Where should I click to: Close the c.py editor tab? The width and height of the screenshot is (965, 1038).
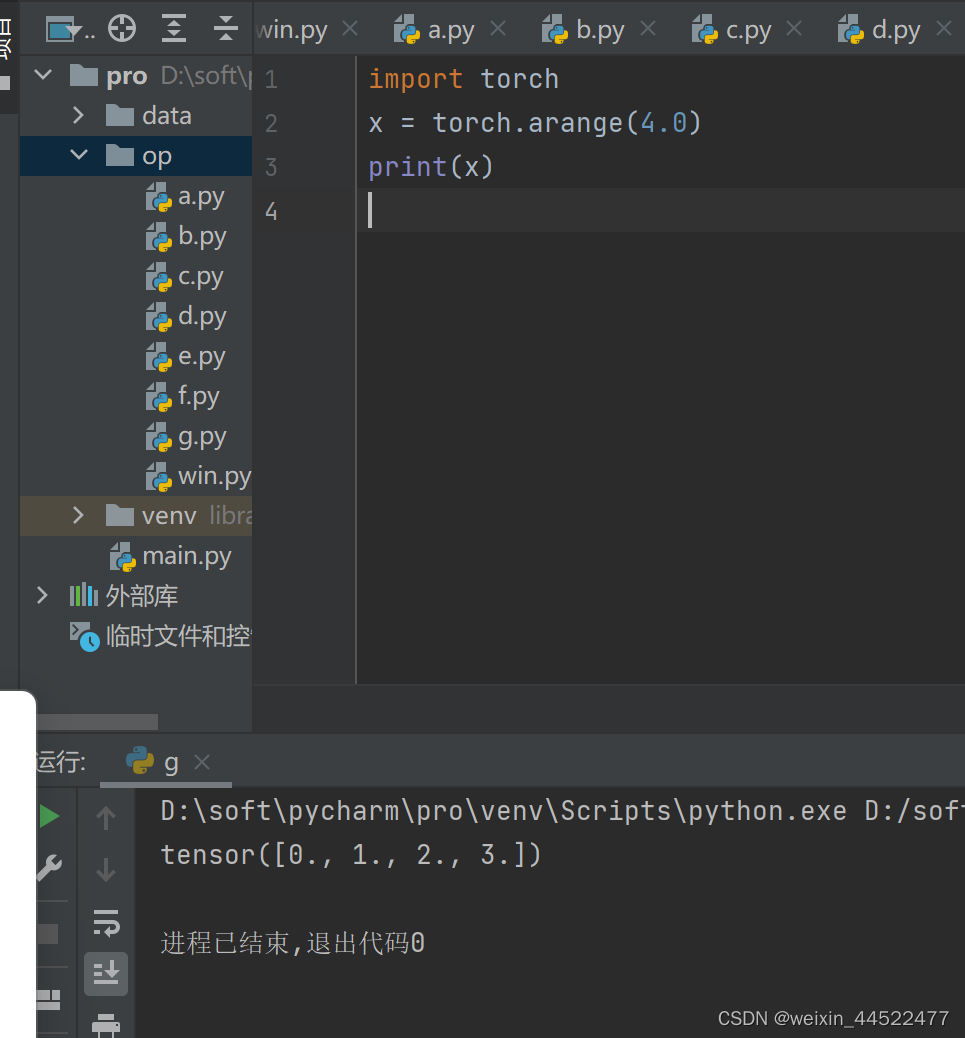tap(794, 28)
